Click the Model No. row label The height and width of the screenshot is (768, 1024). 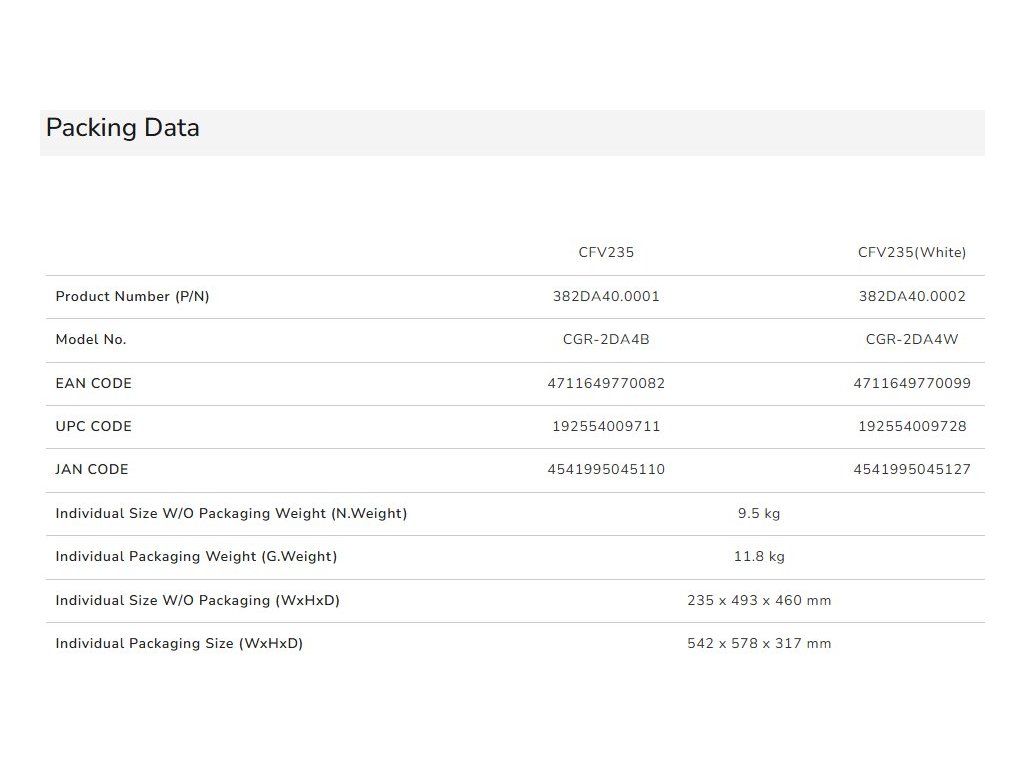(x=91, y=340)
